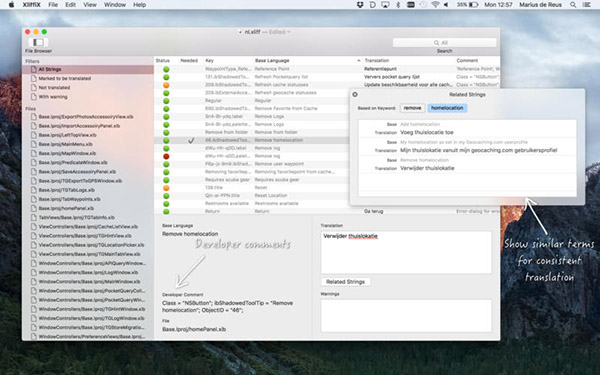Image resolution: width=600 pixels, height=375 pixels.
Task: Click the Mon 12:57 clock in the menu bar
Action: (x=498, y=5)
